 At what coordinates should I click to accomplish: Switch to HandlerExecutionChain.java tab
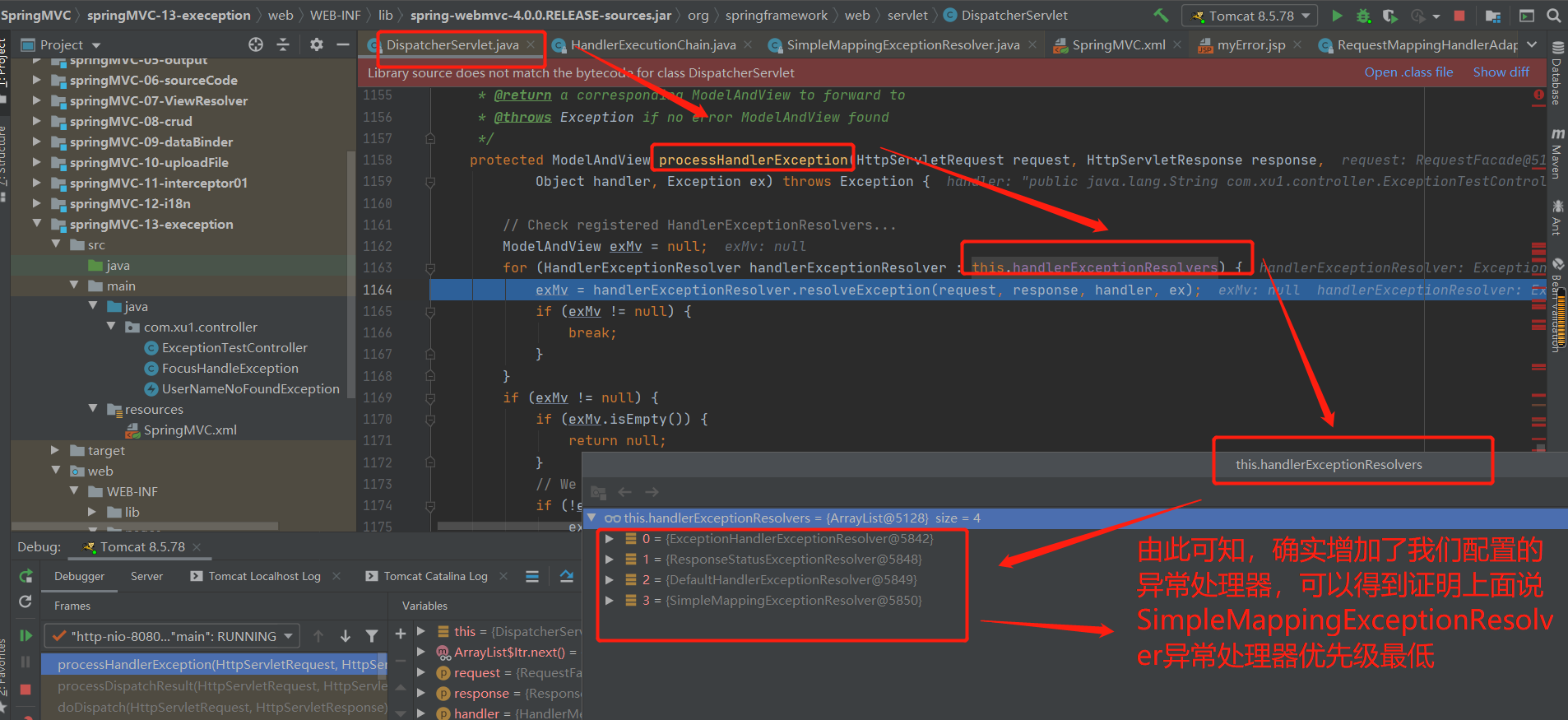(x=653, y=44)
